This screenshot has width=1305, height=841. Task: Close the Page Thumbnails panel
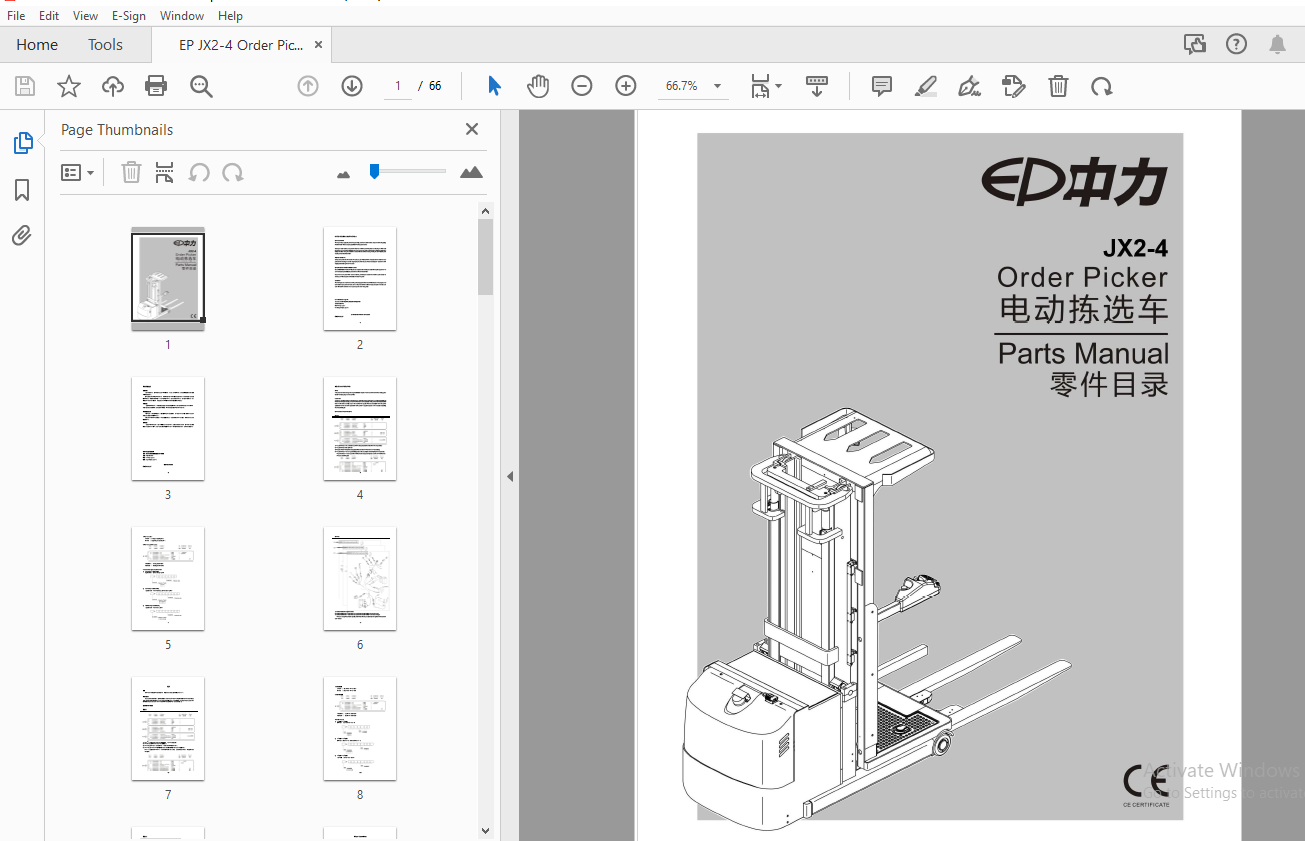(472, 129)
